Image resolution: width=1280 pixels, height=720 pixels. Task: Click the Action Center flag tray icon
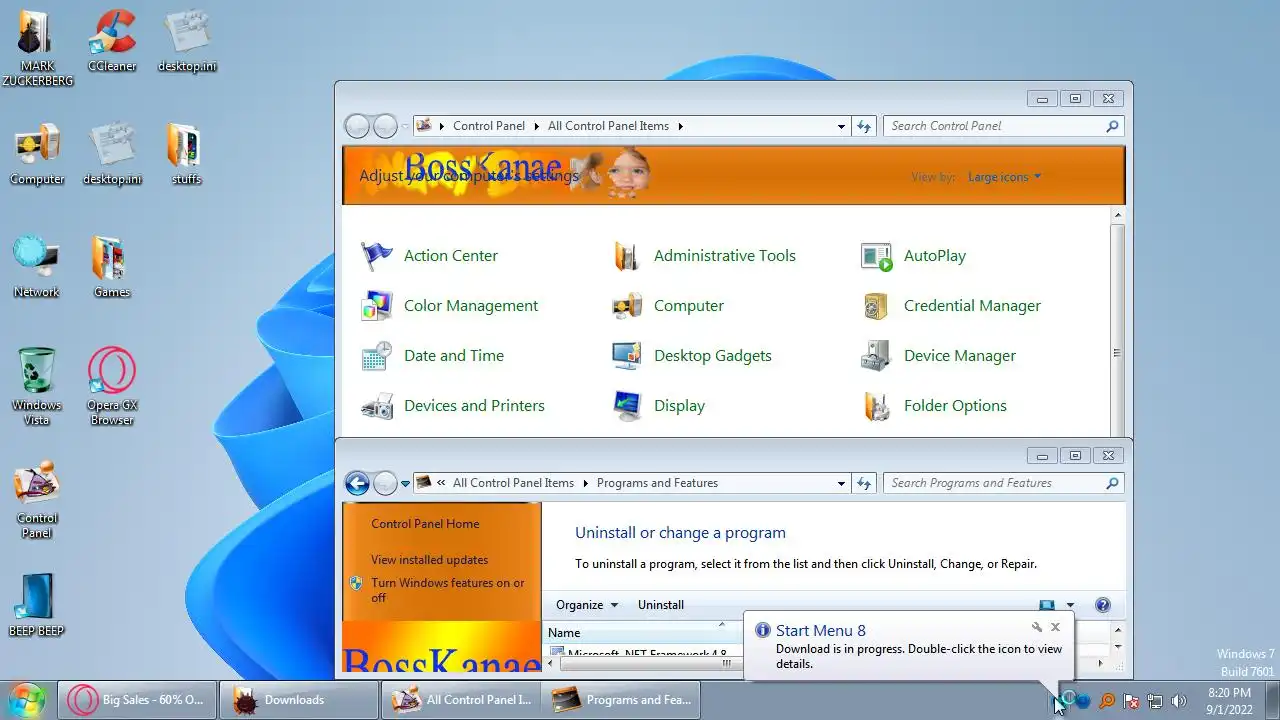(x=1131, y=701)
